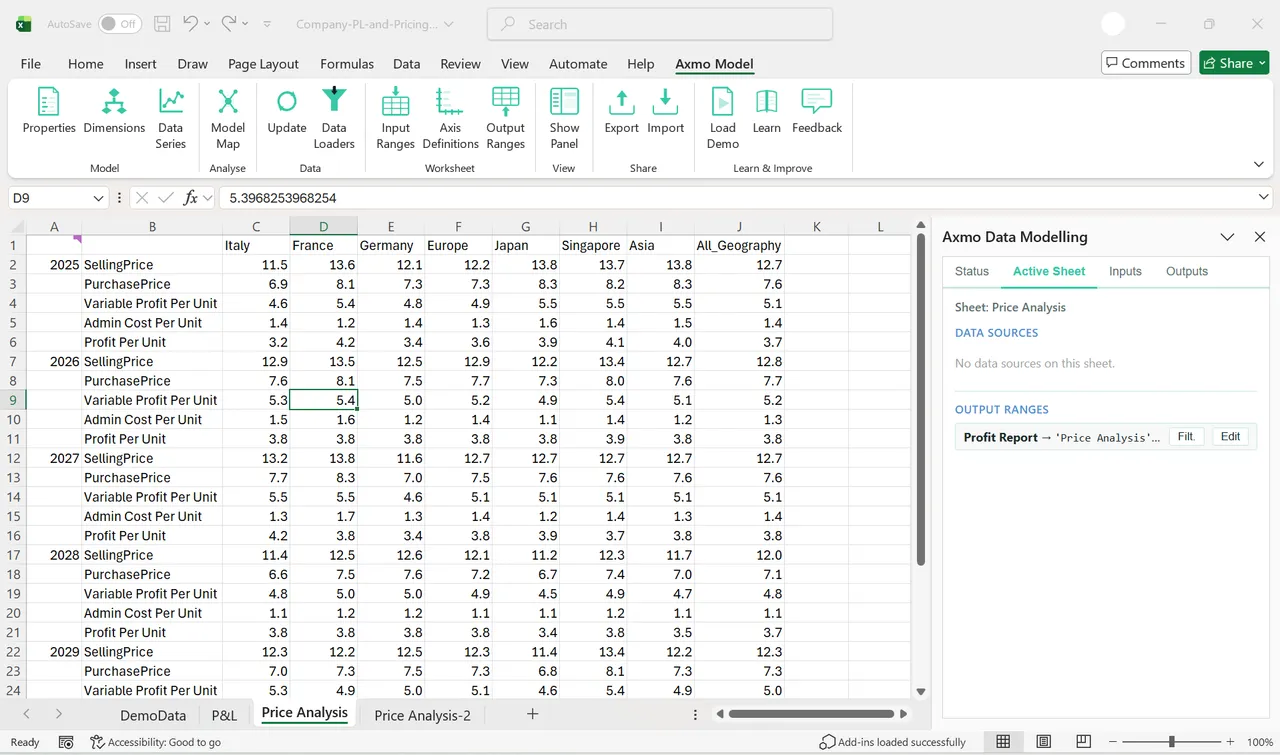Switch to Page Layout view in status bar
This screenshot has height=755, width=1280.
(x=1044, y=742)
